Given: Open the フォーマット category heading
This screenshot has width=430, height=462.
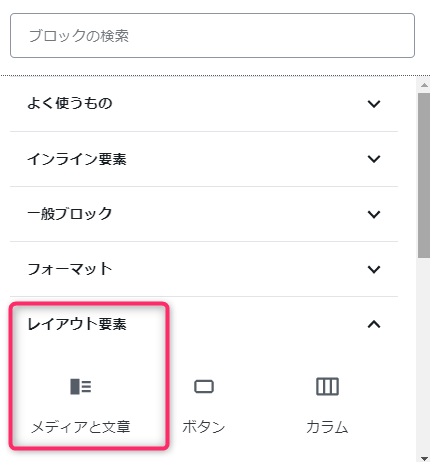Looking at the screenshot, I should 70,269.
